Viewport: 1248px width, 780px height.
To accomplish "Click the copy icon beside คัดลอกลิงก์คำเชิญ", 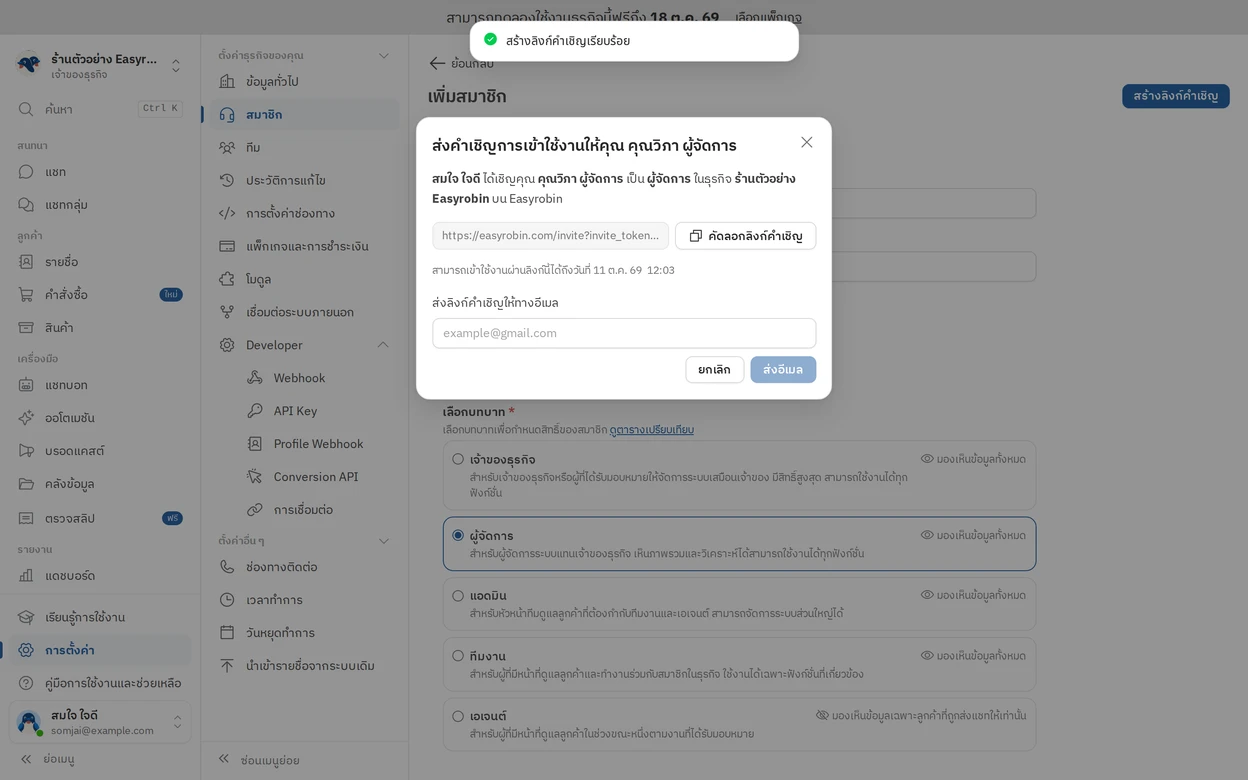I will click(x=696, y=236).
